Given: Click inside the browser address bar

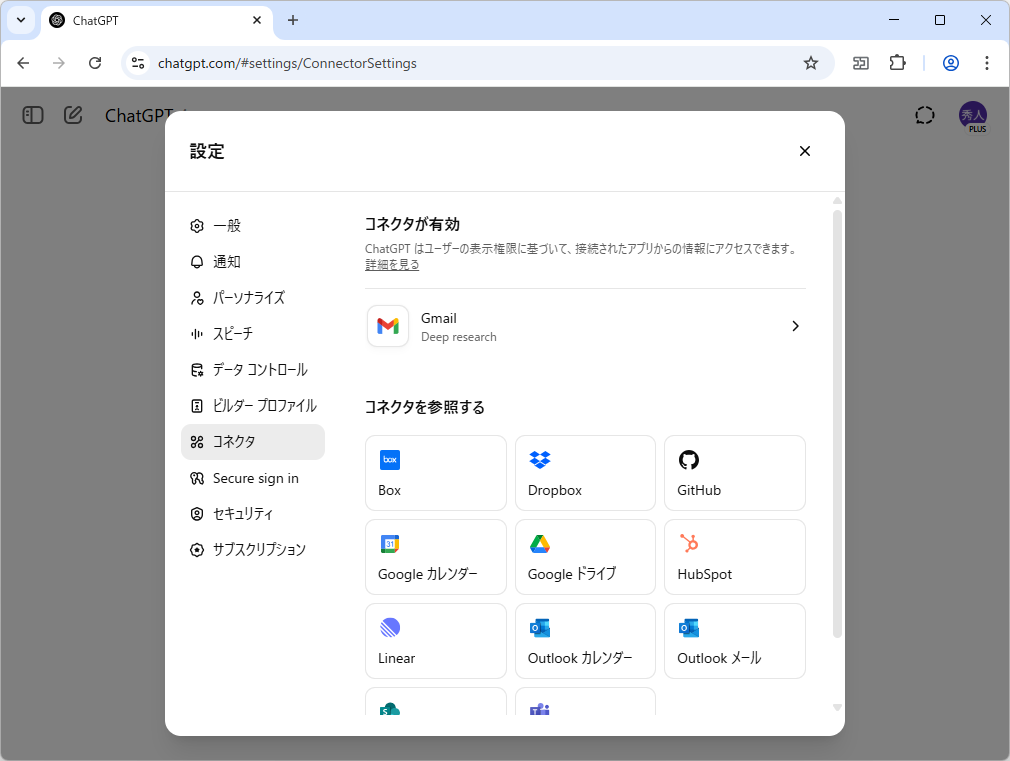Looking at the screenshot, I should tap(400, 62).
